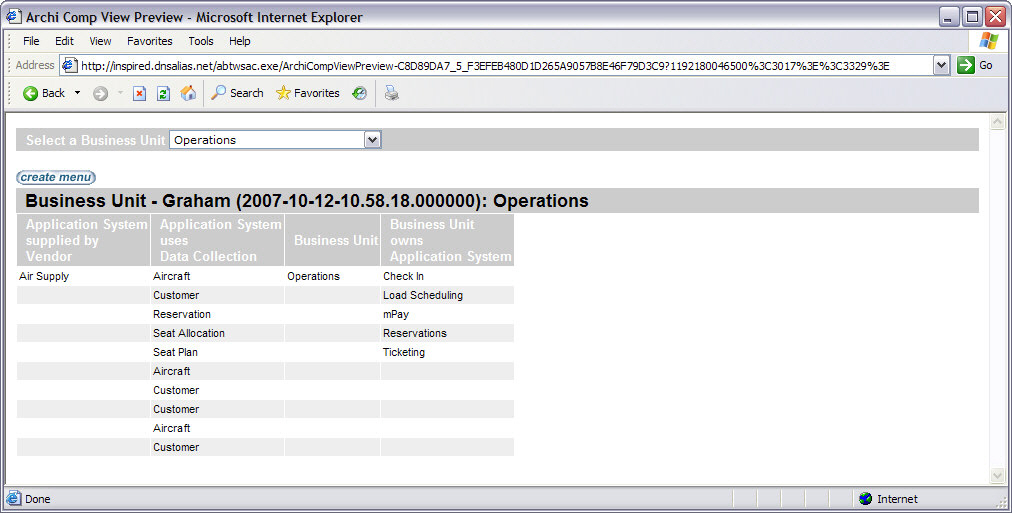This screenshot has height=513, width=1012.
Task: Click the Forward arrow icon
Action: [x=100, y=94]
